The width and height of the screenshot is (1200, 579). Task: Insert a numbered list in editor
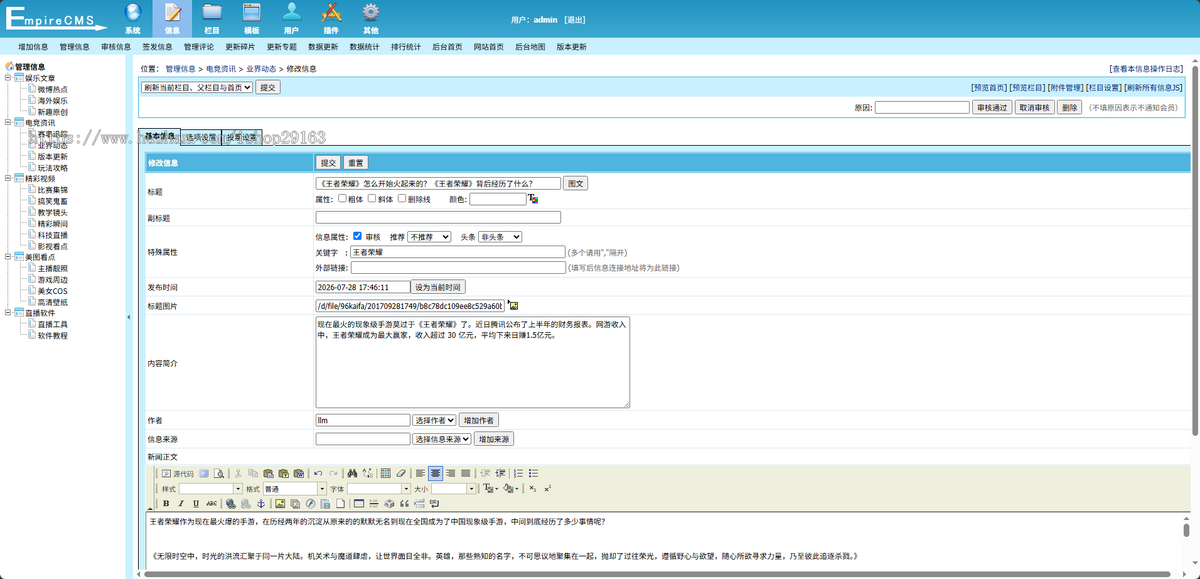click(518, 473)
